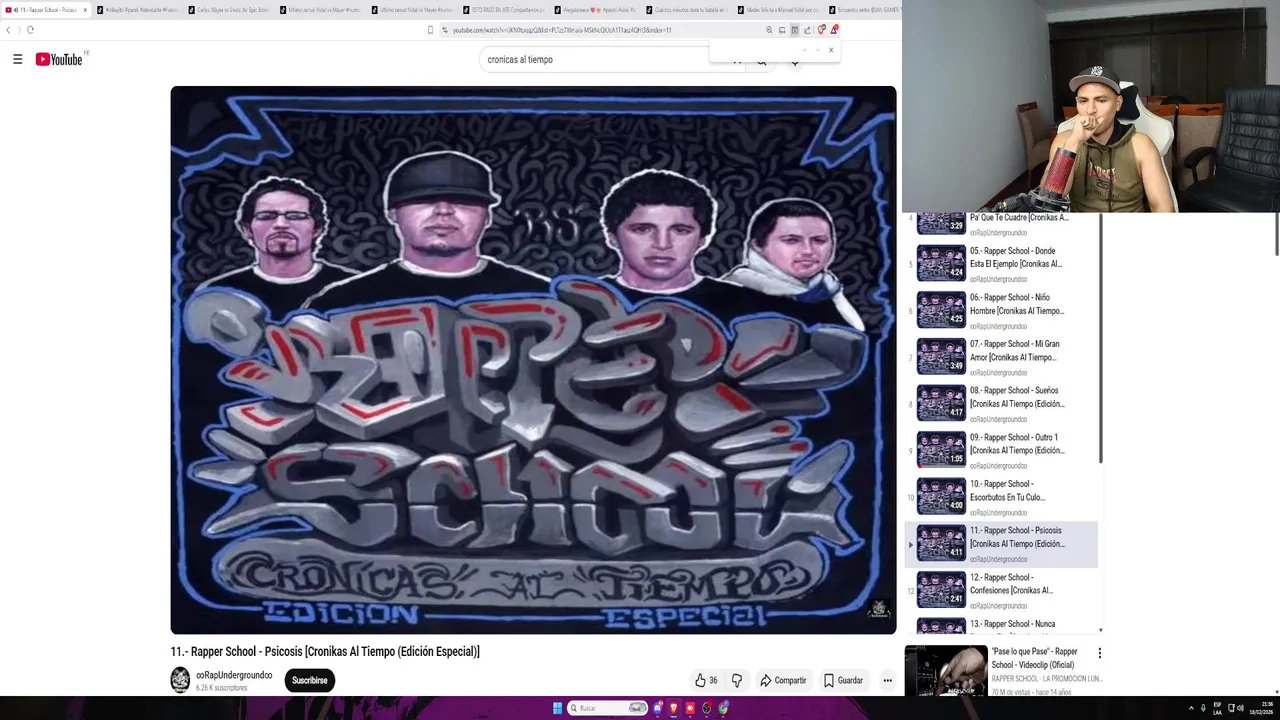1280x720 pixels.
Task: Open the coRapUndergroundoo channel avatar
Action: [180, 680]
